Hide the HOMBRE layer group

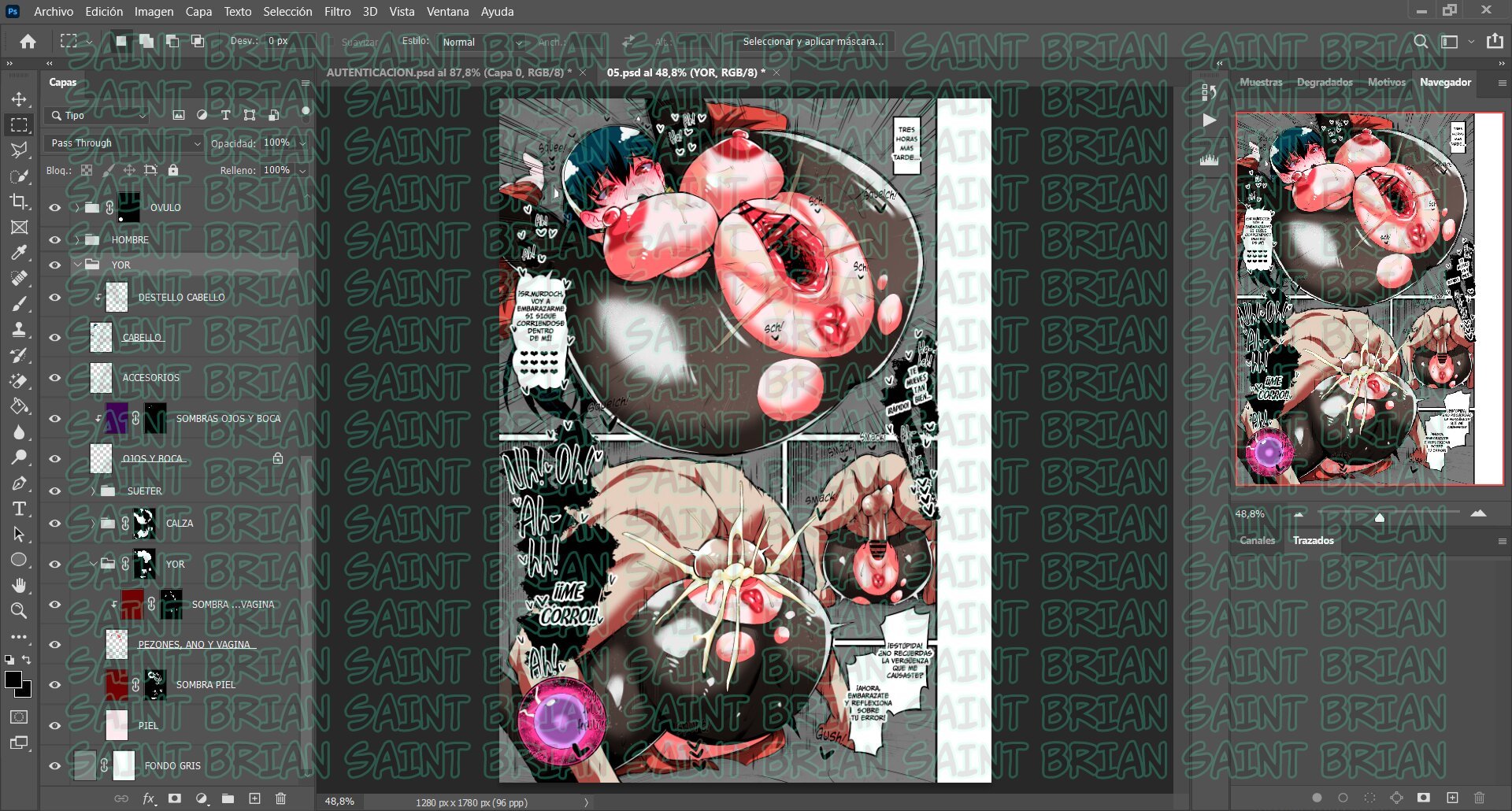(x=55, y=239)
